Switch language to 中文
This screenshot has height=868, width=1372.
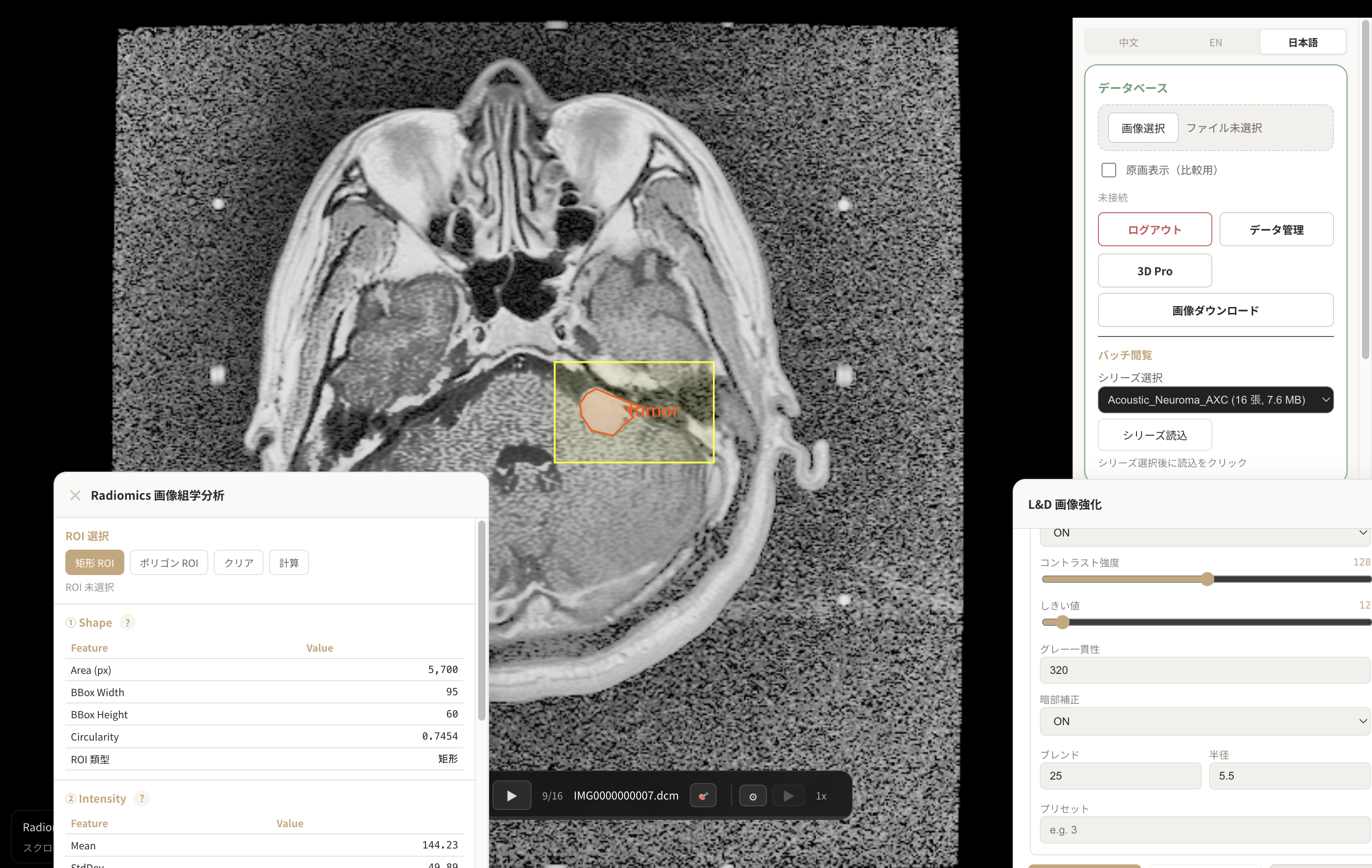click(x=1128, y=42)
